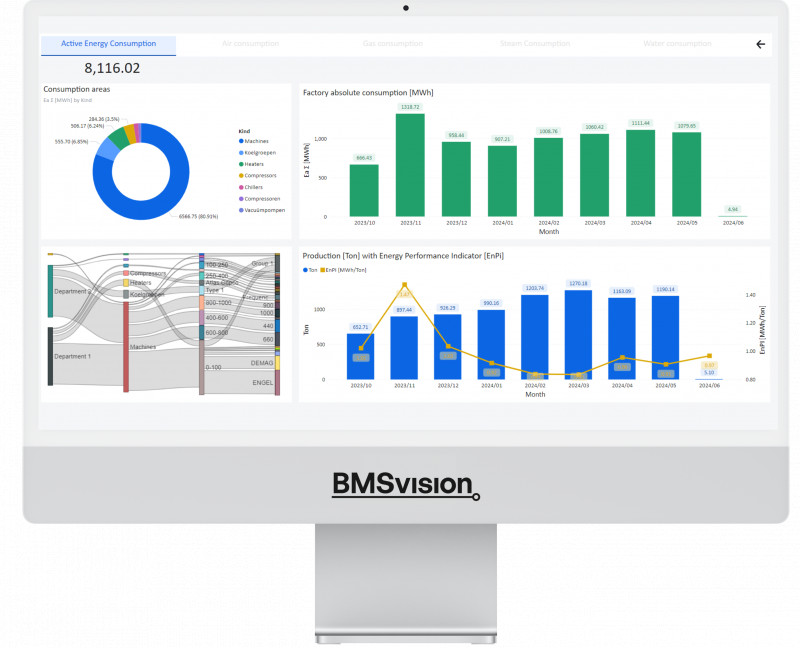The width and height of the screenshot is (800, 648).
Task: Select the Steam Consumption tab
Action: pos(534,44)
